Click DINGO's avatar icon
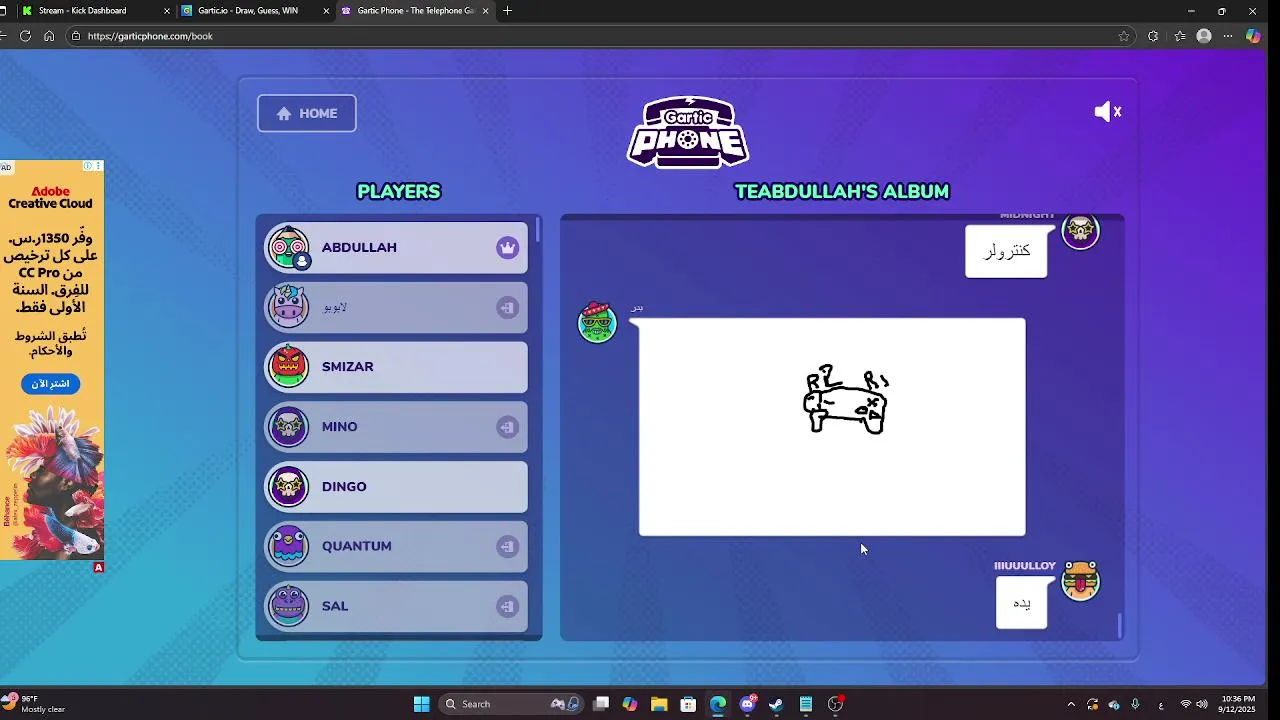 click(x=289, y=486)
